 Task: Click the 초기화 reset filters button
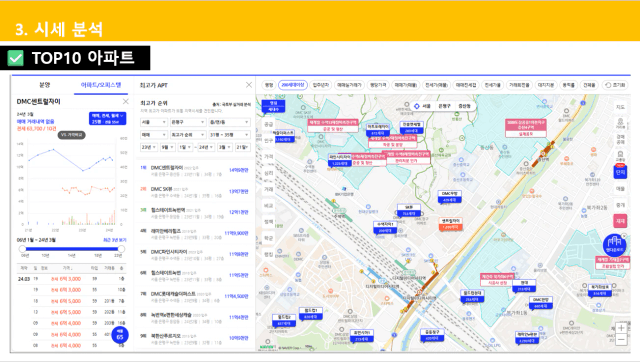[615, 85]
